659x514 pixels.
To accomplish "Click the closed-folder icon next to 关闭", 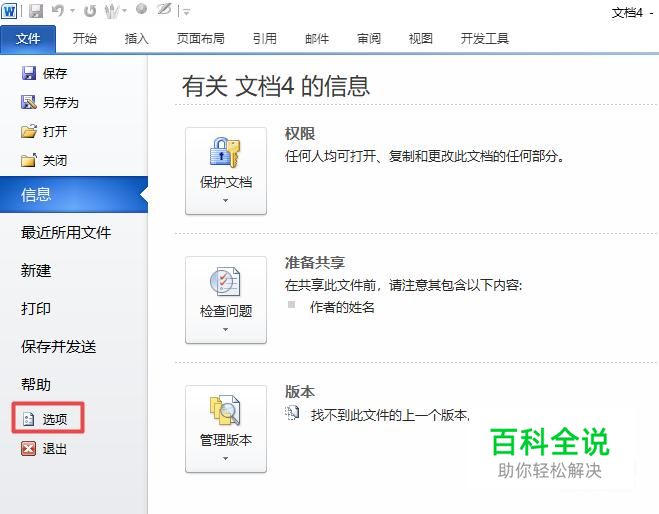I will pos(29,160).
